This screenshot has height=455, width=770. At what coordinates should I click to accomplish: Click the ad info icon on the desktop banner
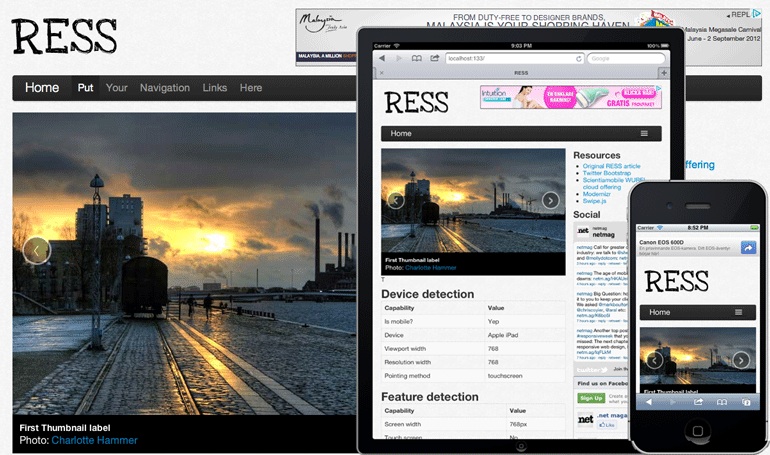(x=756, y=13)
